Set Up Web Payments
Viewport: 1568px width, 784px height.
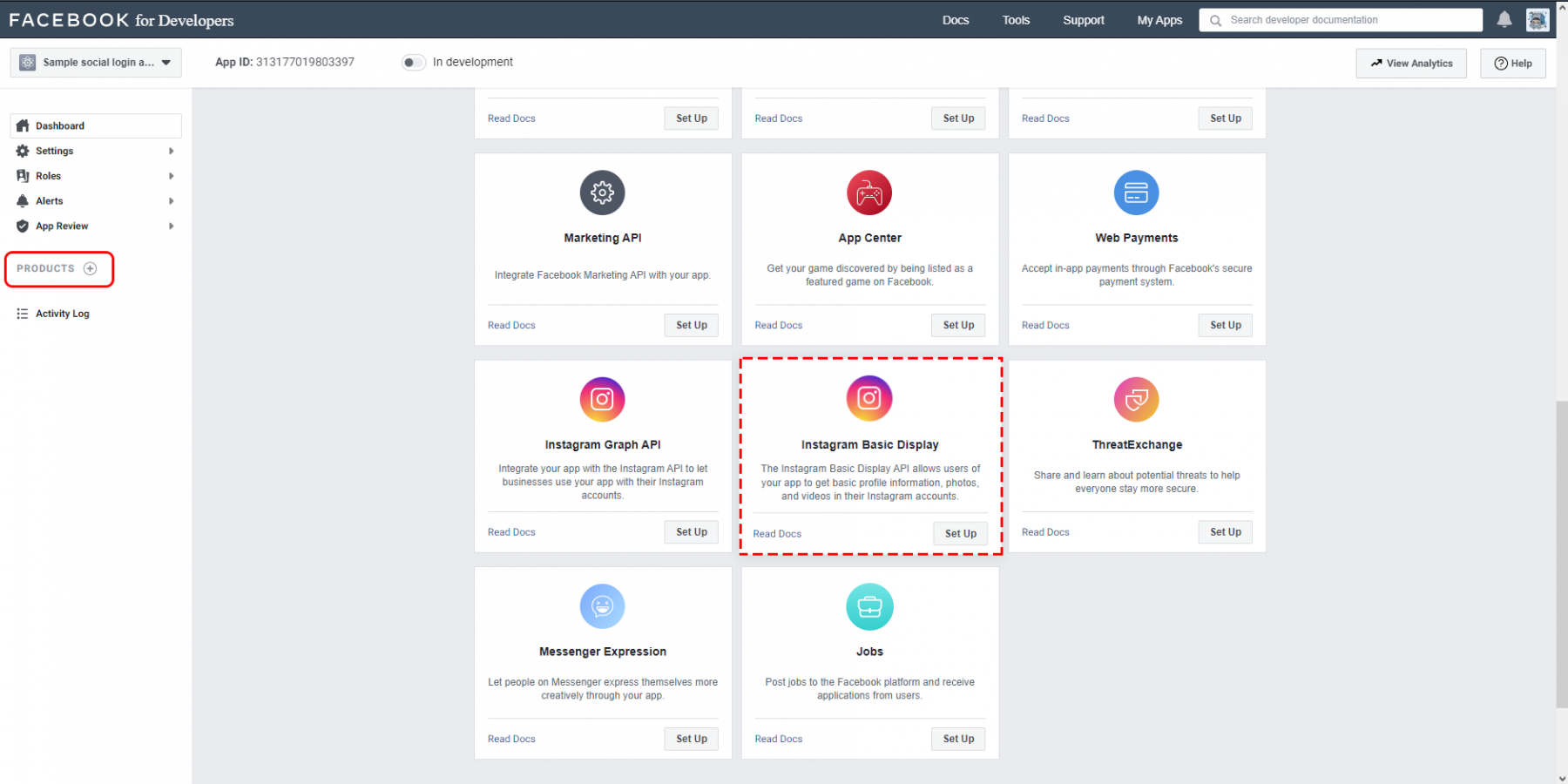tap(1226, 325)
